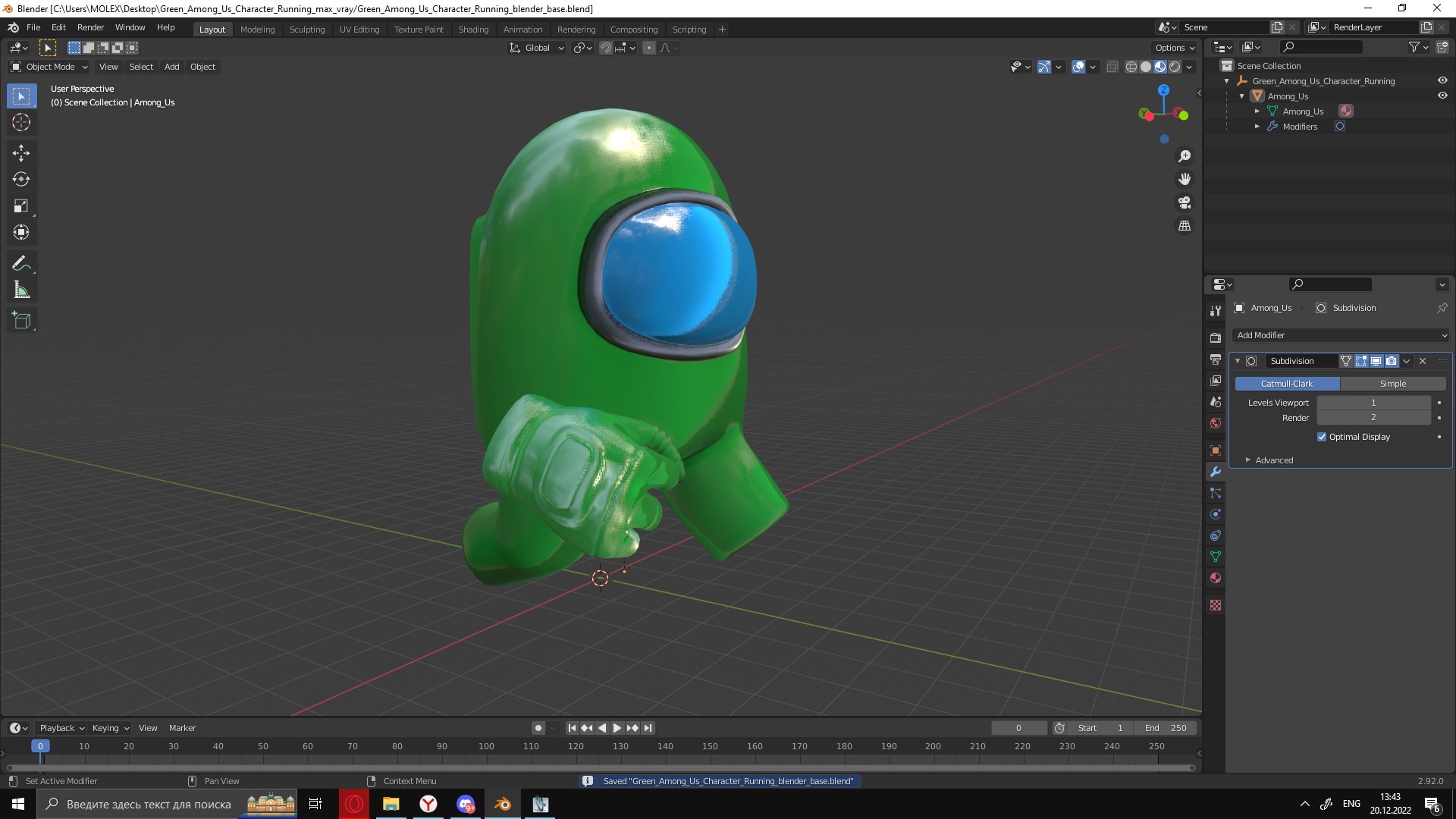
Task: Open the Particles properties tab
Action: click(x=1216, y=493)
